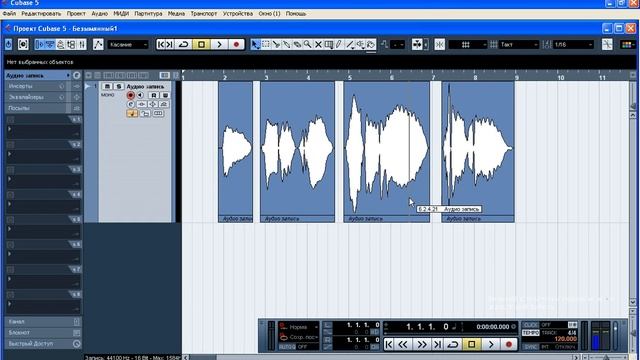Viewport: 640px width, 360px height.
Task: Open the МИДИ menu
Action: pos(121,13)
